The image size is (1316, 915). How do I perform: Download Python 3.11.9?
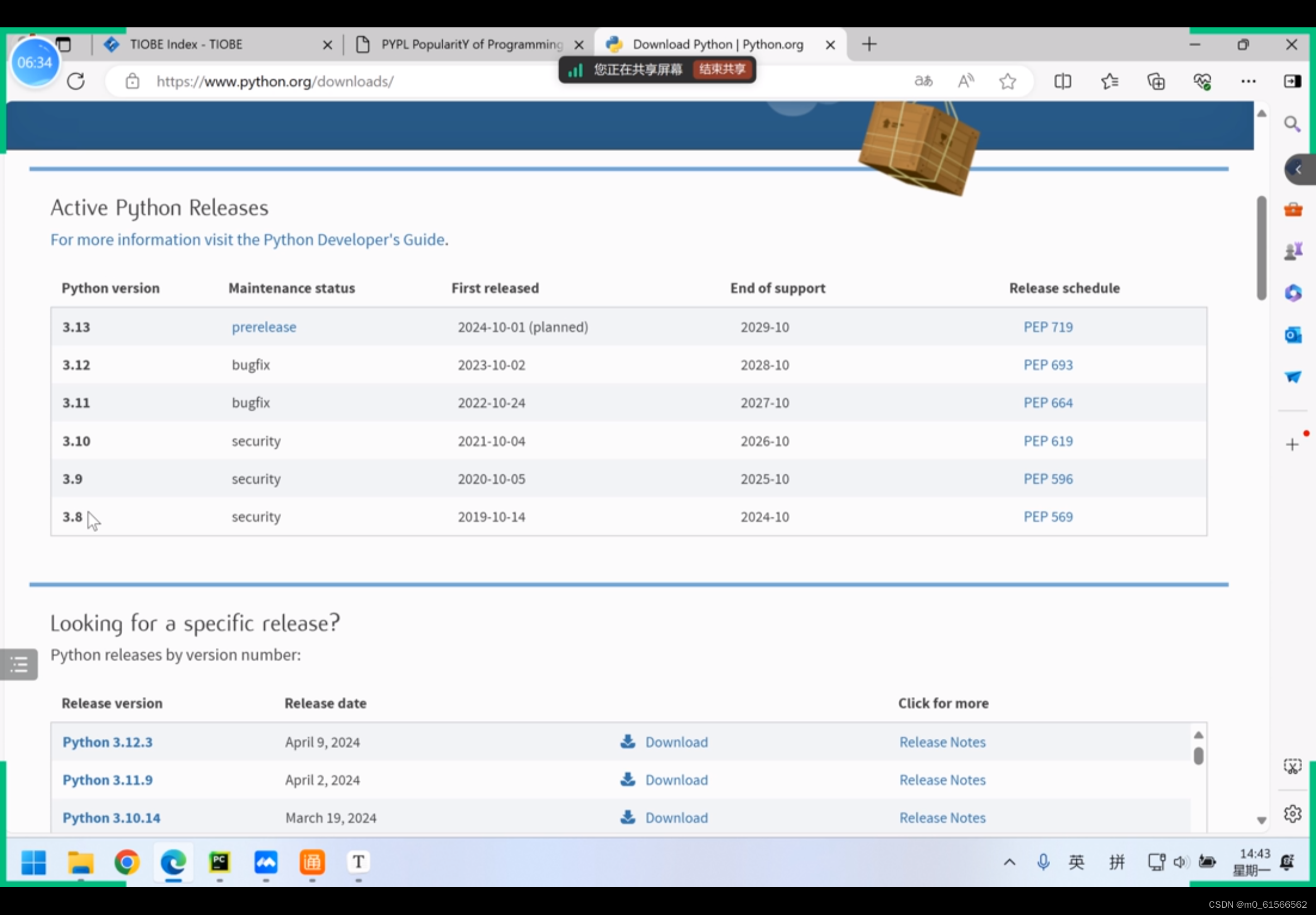click(664, 779)
